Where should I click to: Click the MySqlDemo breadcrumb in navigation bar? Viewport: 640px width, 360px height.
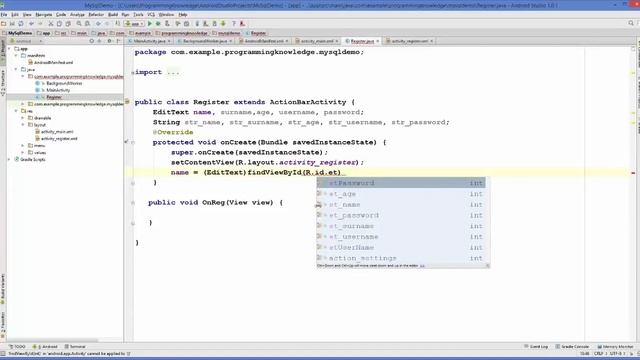[17, 33]
